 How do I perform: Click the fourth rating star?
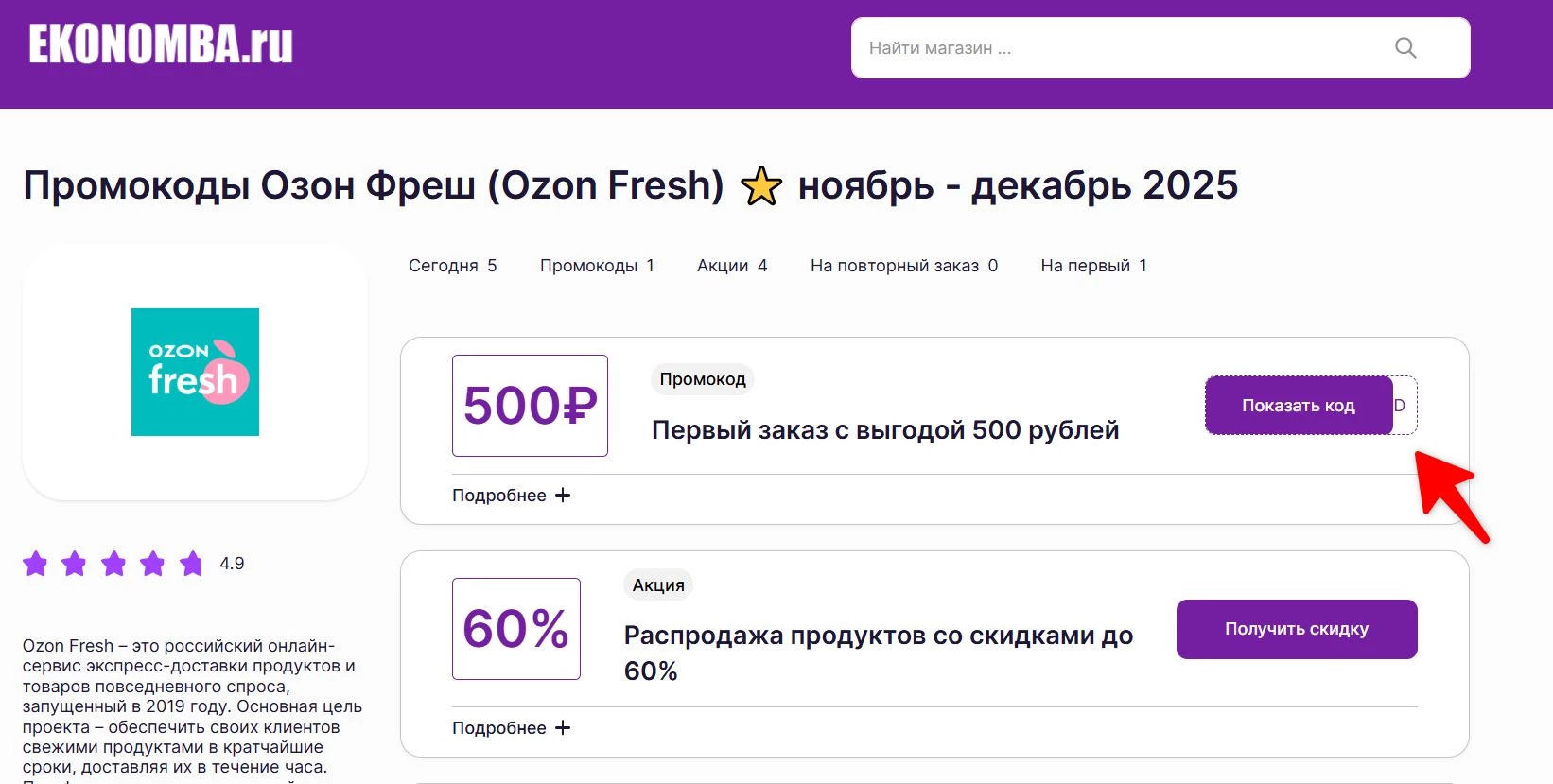[x=152, y=564]
